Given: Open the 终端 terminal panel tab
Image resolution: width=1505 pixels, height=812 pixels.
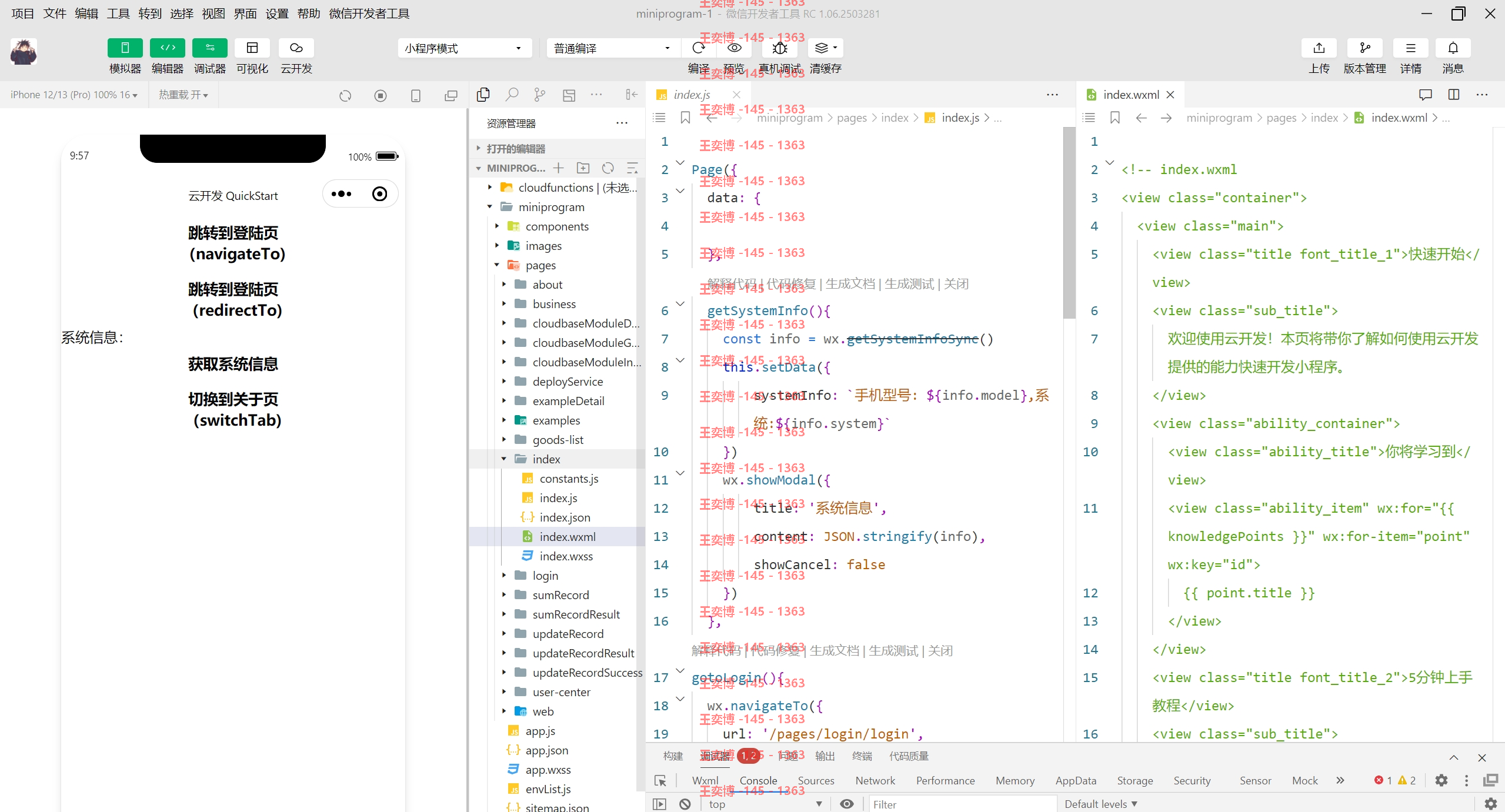Looking at the screenshot, I should pos(862,756).
